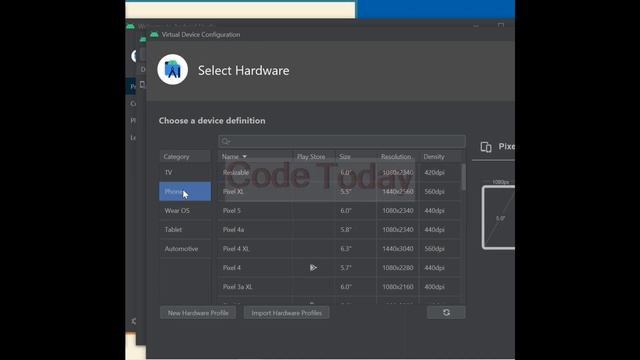Select the Pixel 4 device name
This screenshot has width=640, height=360.
[x=232, y=268]
